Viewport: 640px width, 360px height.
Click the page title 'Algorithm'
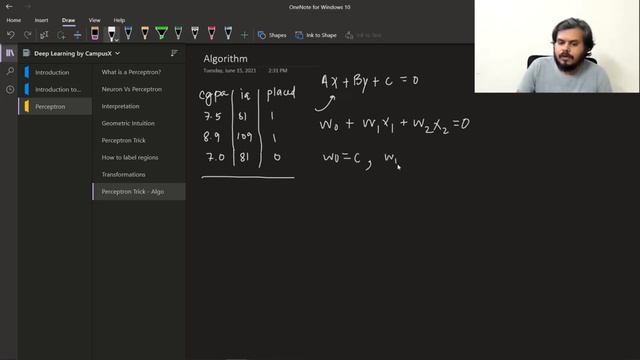pyautogui.click(x=225, y=59)
